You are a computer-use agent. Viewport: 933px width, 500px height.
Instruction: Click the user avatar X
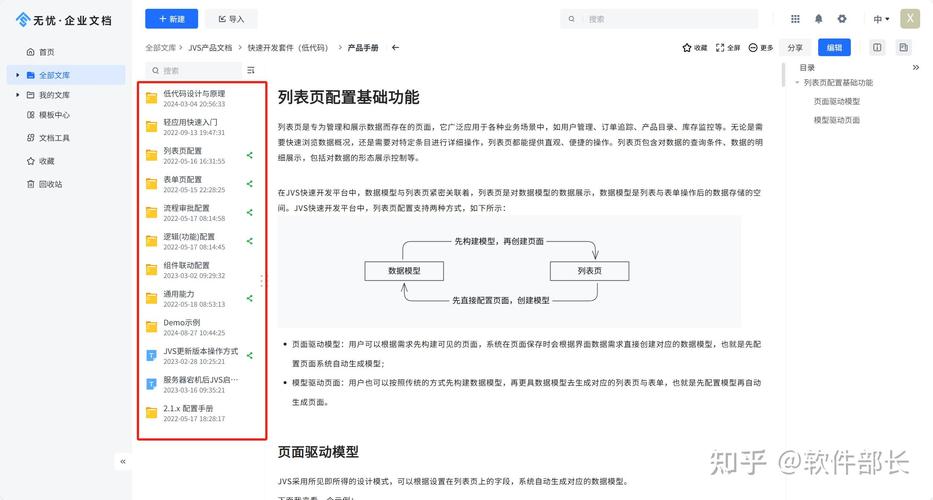(910, 19)
